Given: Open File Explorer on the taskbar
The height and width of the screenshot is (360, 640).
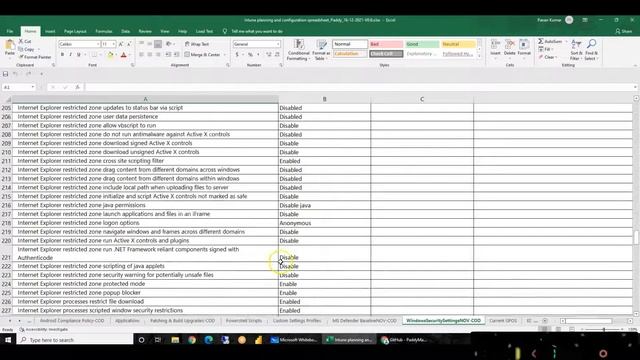Looking at the screenshot, I should point(175,340).
